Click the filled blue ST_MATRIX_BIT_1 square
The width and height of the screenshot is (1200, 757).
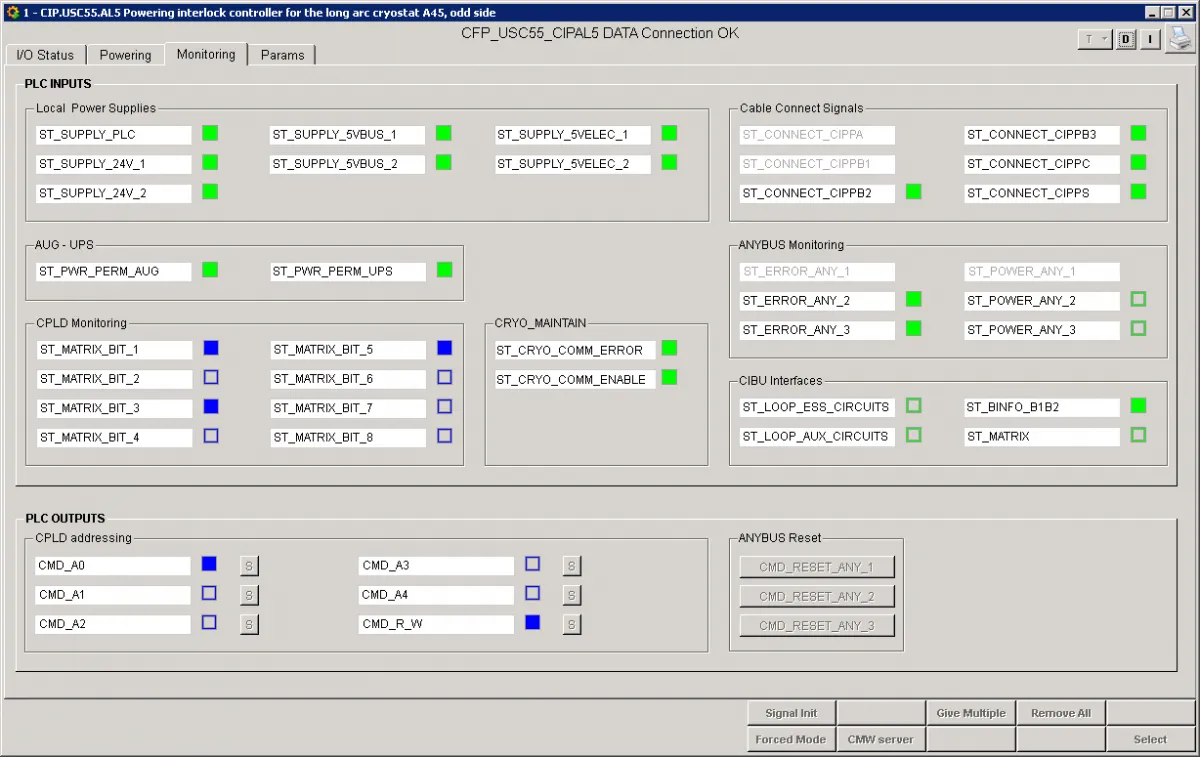[211, 348]
